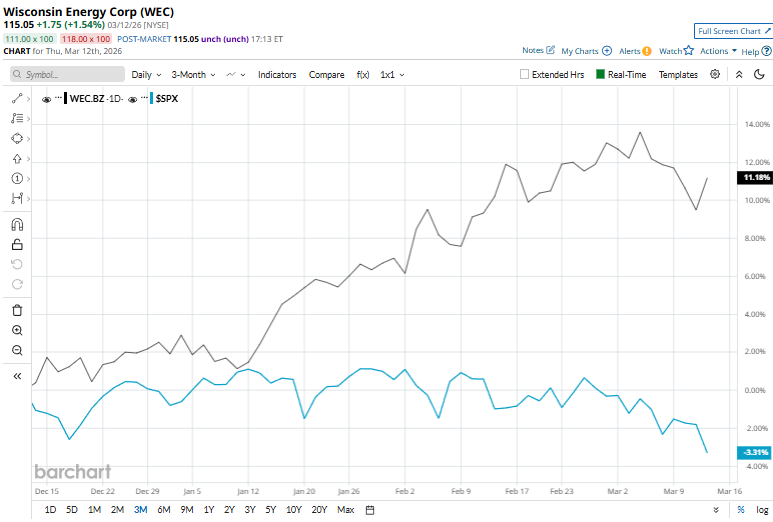Toggle the Real-Time checkbox
The image size is (773, 522).
pyautogui.click(x=600, y=74)
